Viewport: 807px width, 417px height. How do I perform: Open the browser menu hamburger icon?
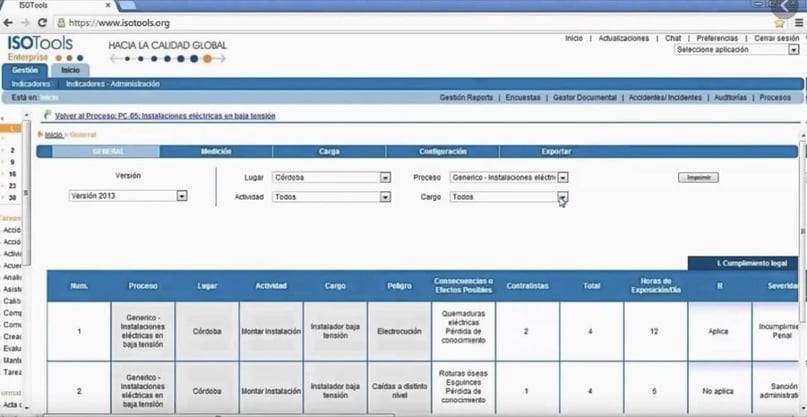[x=799, y=23]
